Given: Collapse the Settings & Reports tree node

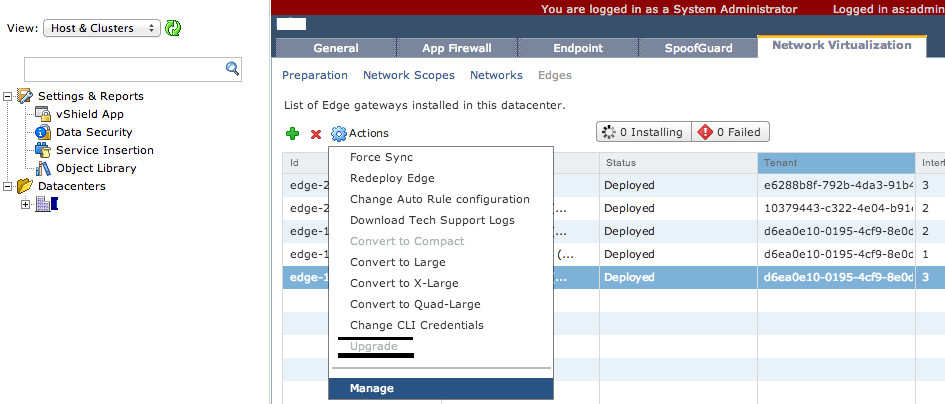Looking at the screenshot, I should click(x=8, y=96).
